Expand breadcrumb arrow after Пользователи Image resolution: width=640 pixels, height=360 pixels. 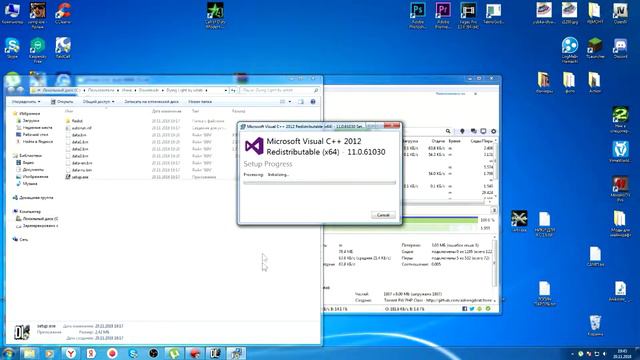tap(118, 90)
